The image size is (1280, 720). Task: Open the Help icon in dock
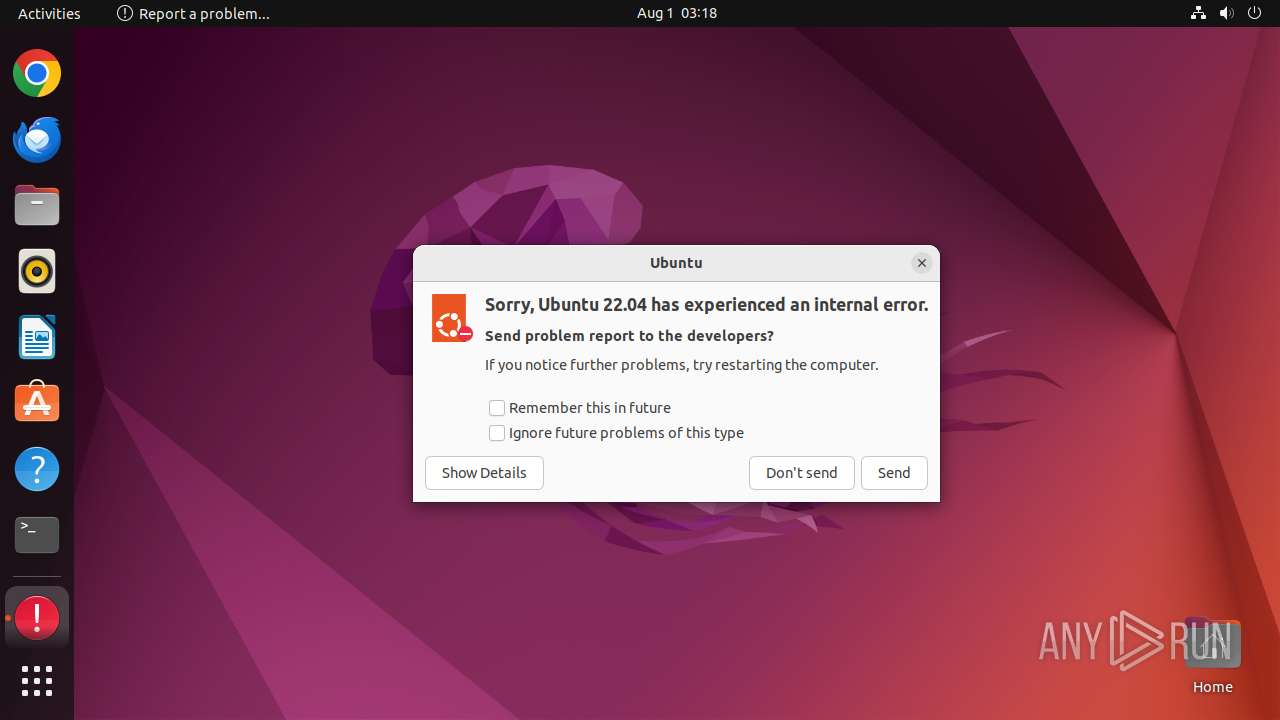37,469
